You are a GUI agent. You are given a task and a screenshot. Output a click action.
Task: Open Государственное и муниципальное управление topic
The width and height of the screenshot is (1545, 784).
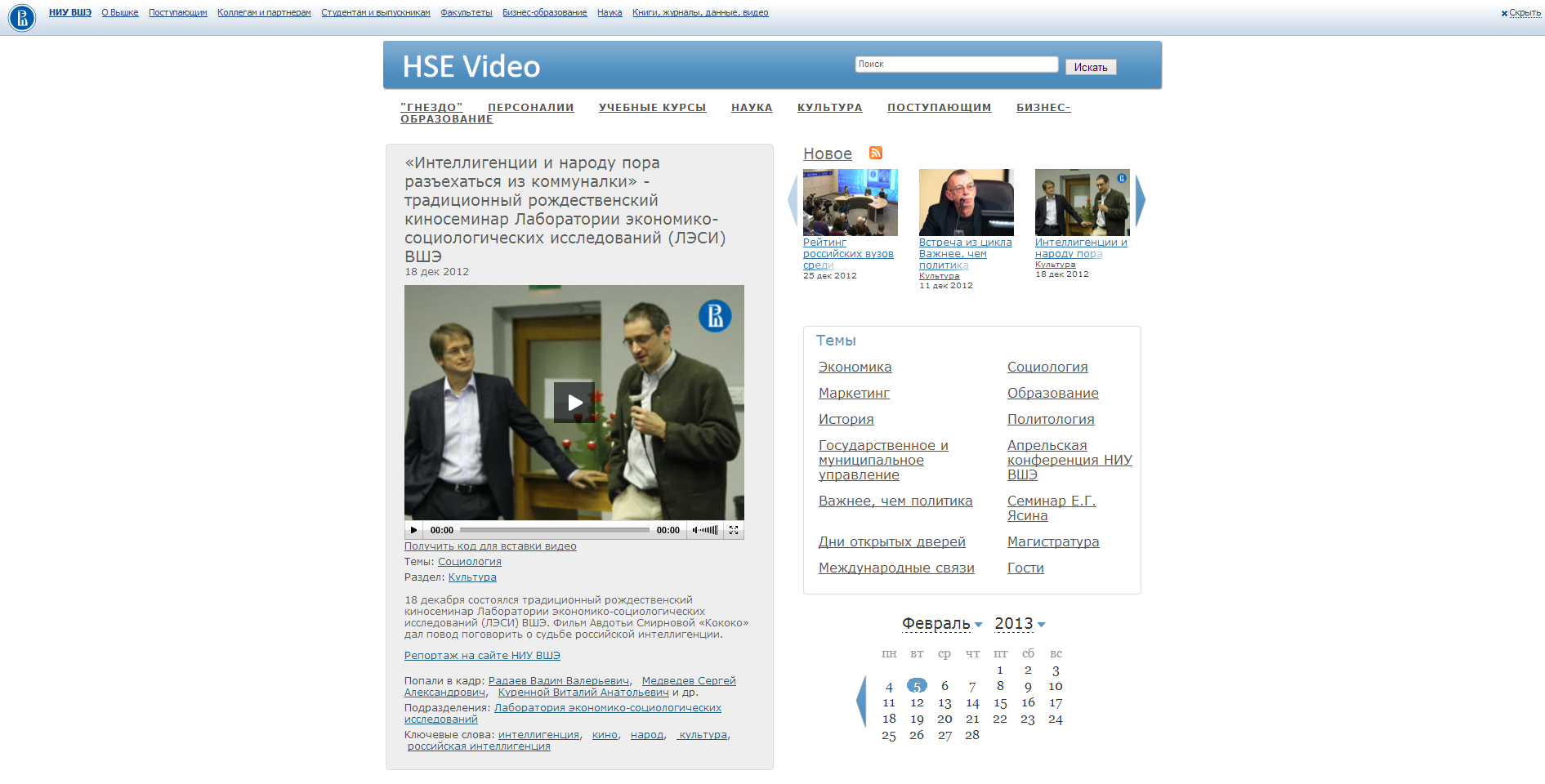click(x=883, y=461)
